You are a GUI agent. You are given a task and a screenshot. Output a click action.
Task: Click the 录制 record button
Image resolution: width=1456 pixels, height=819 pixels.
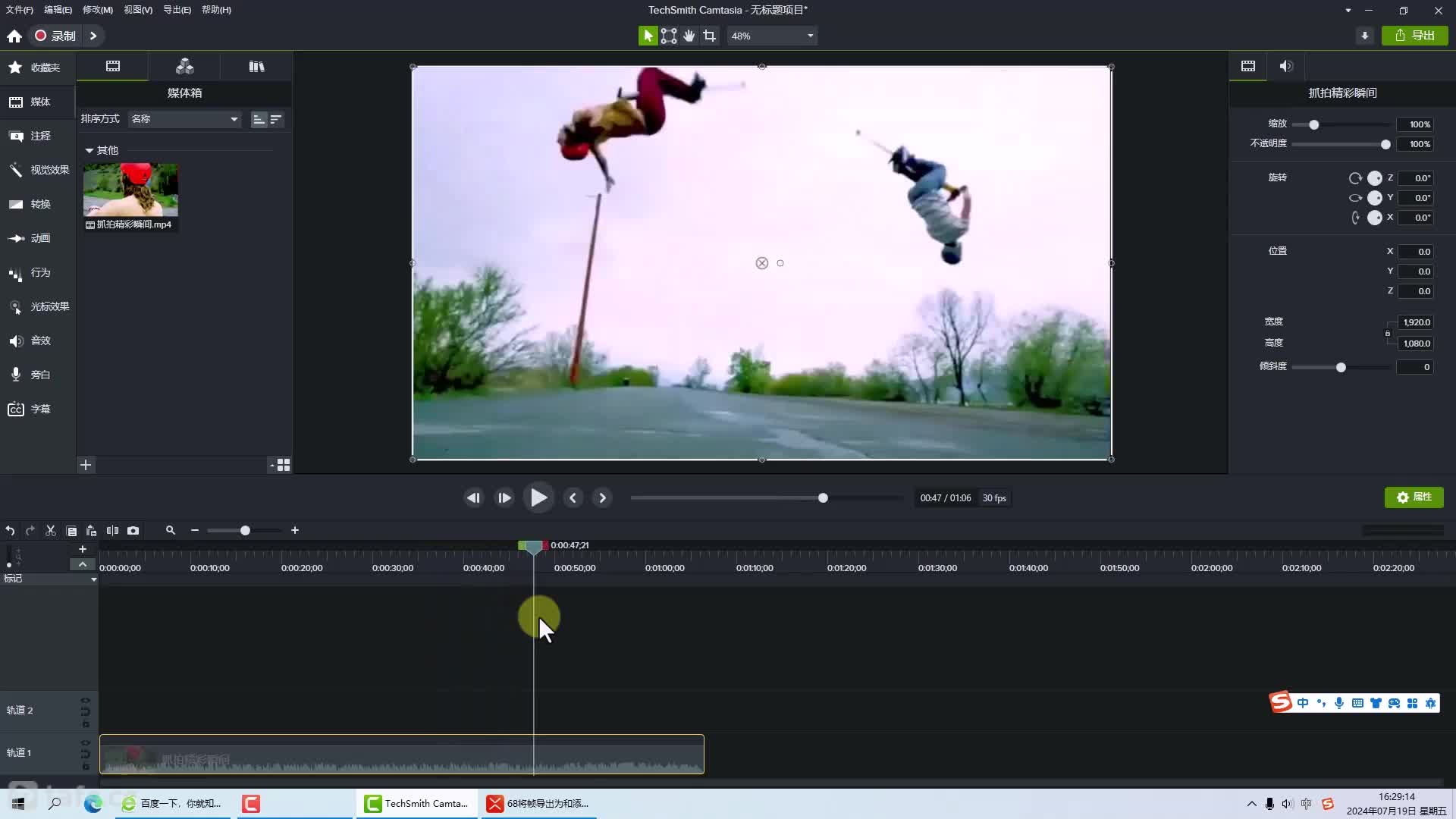[x=55, y=36]
